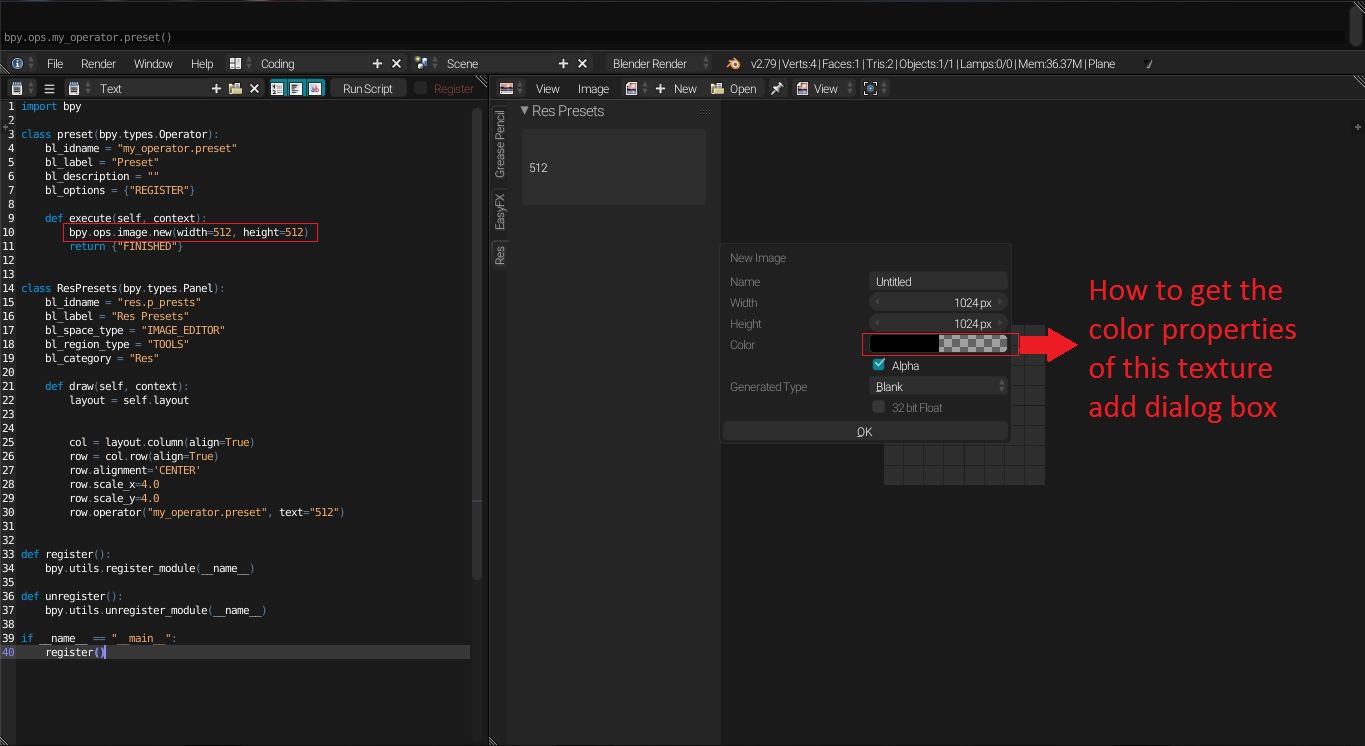Create a new text block plus icon
The image size is (1365, 746).
coord(216,88)
